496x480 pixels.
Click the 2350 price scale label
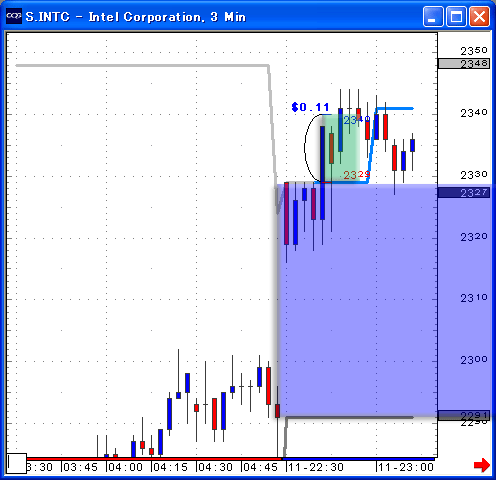pyautogui.click(x=474, y=51)
